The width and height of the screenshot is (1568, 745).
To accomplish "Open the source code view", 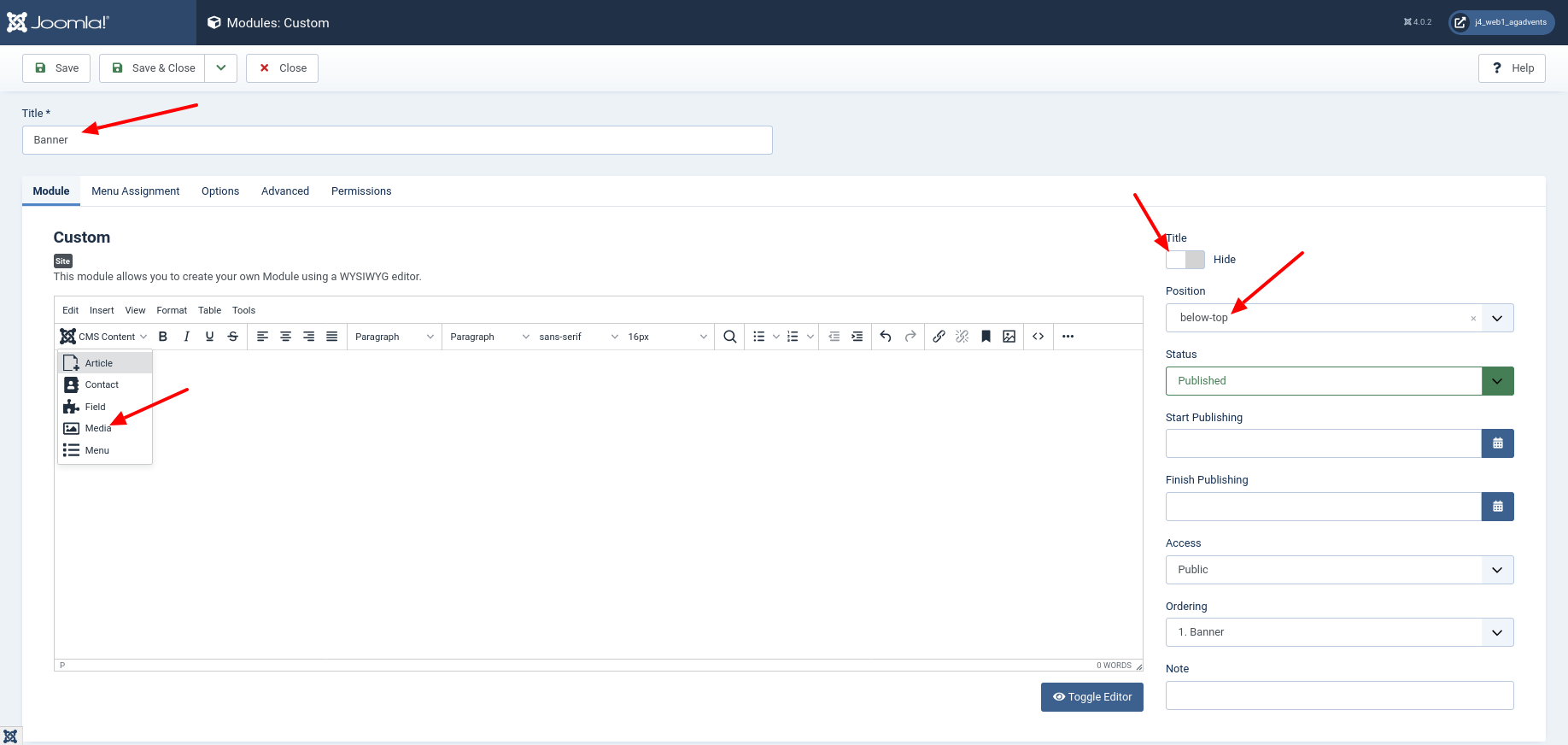I will tap(1039, 337).
